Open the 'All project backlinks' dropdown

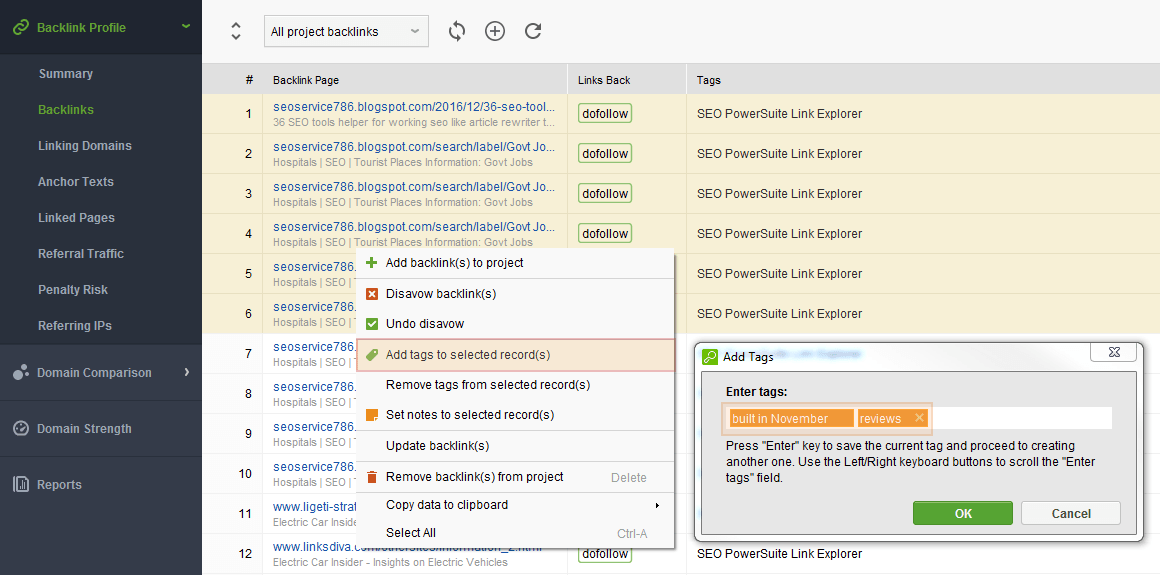346,31
